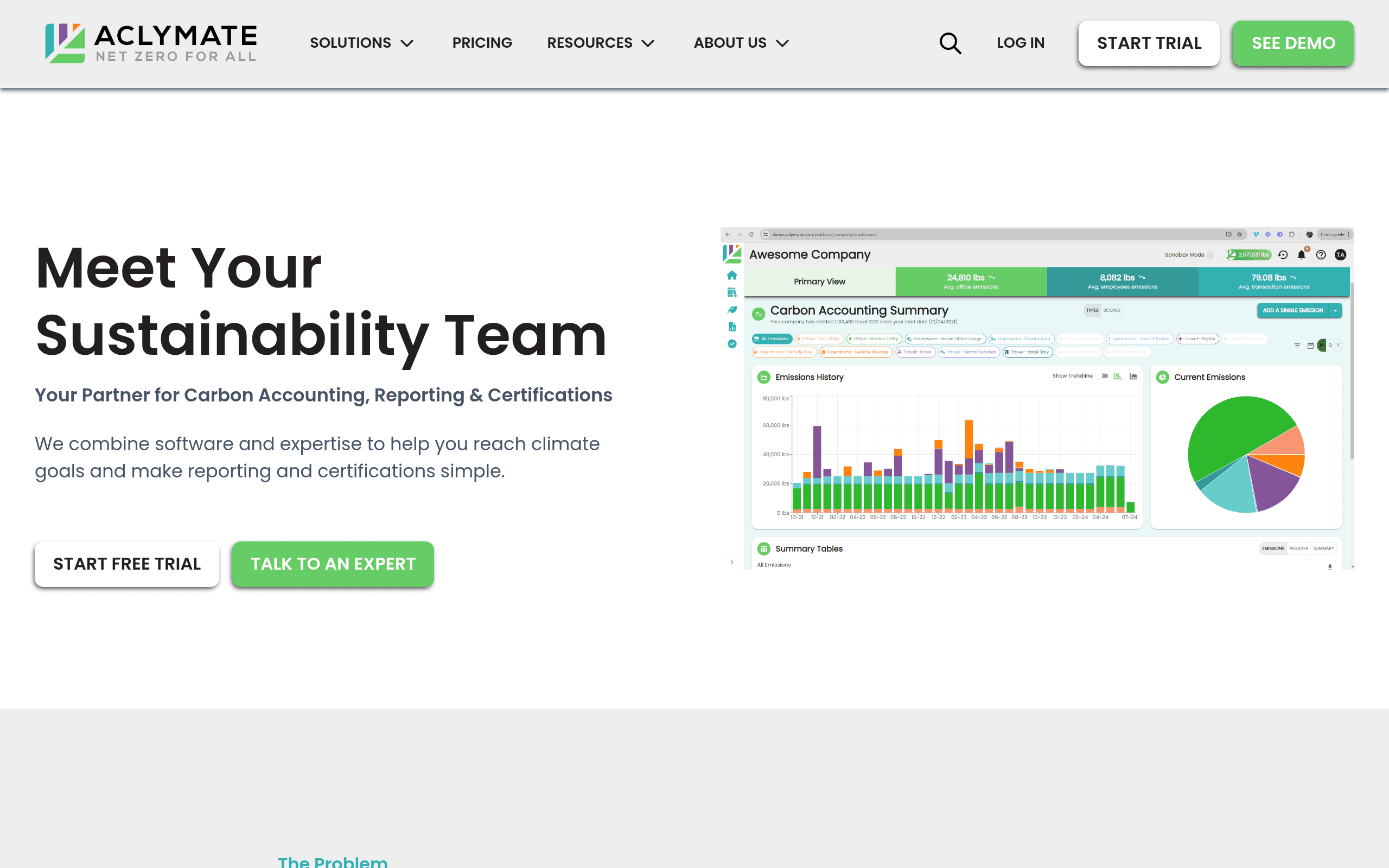Select the Avg. employees emissions tab
Screen dimensions: 1389x868
coord(1123,282)
